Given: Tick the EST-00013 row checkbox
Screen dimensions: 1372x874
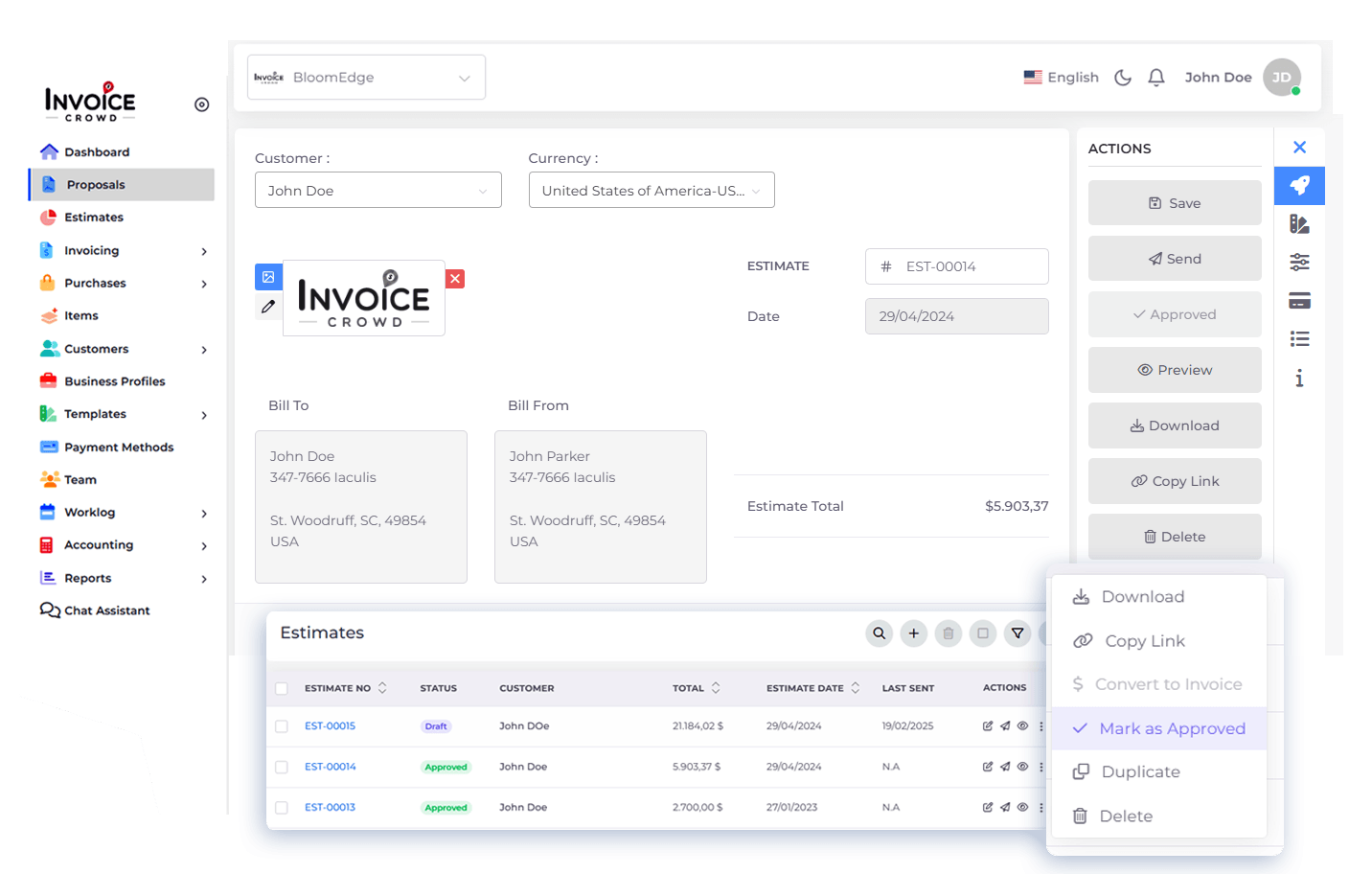Looking at the screenshot, I should pyautogui.click(x=282, y=808).
